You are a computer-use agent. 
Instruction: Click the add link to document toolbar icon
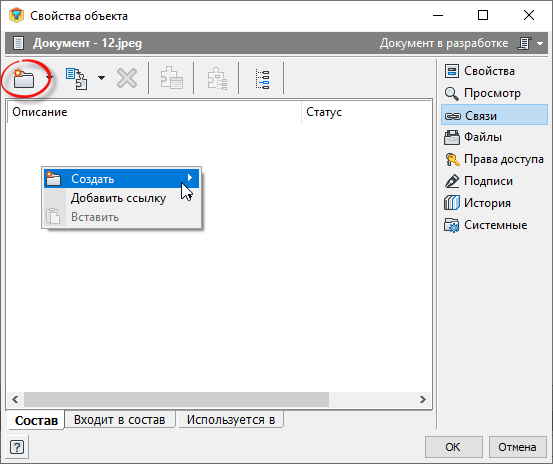77,78
